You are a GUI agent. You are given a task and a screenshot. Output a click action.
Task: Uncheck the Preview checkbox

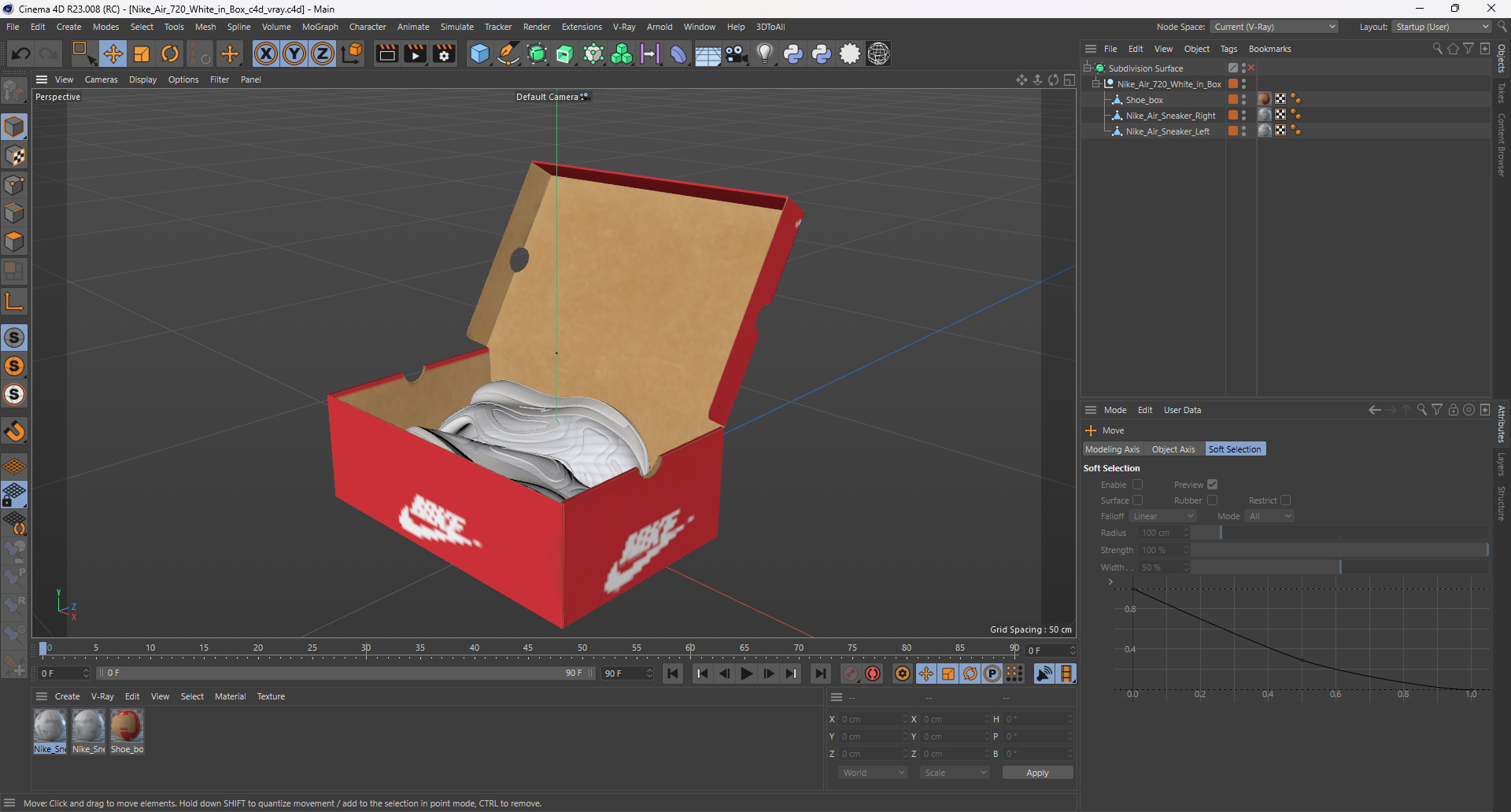(1212, 485)
